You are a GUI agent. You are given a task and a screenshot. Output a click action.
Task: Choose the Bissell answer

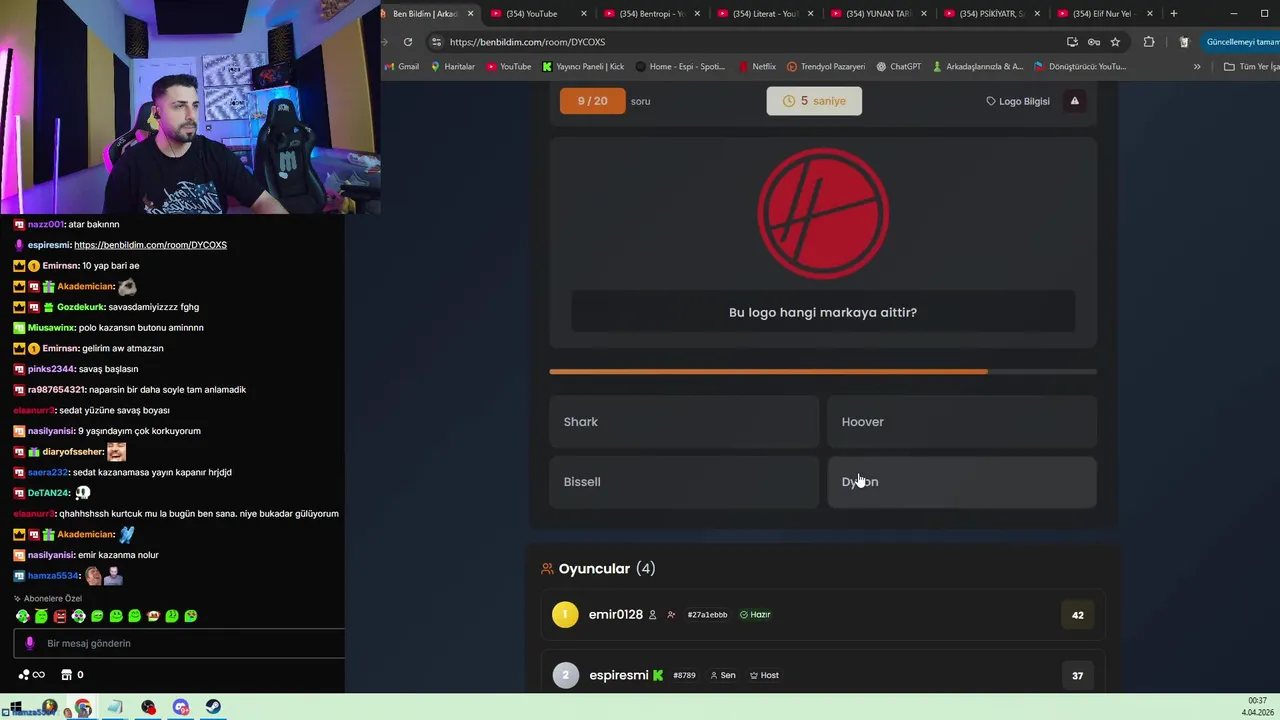coord(684,482)
